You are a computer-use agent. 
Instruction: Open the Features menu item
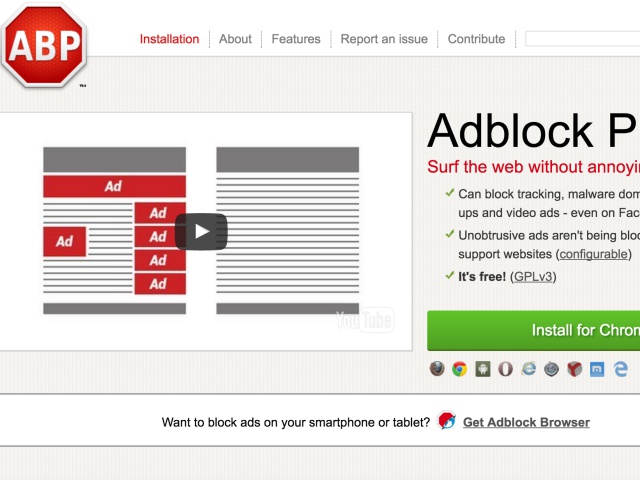pyautogui.click(x=296, y=39)
